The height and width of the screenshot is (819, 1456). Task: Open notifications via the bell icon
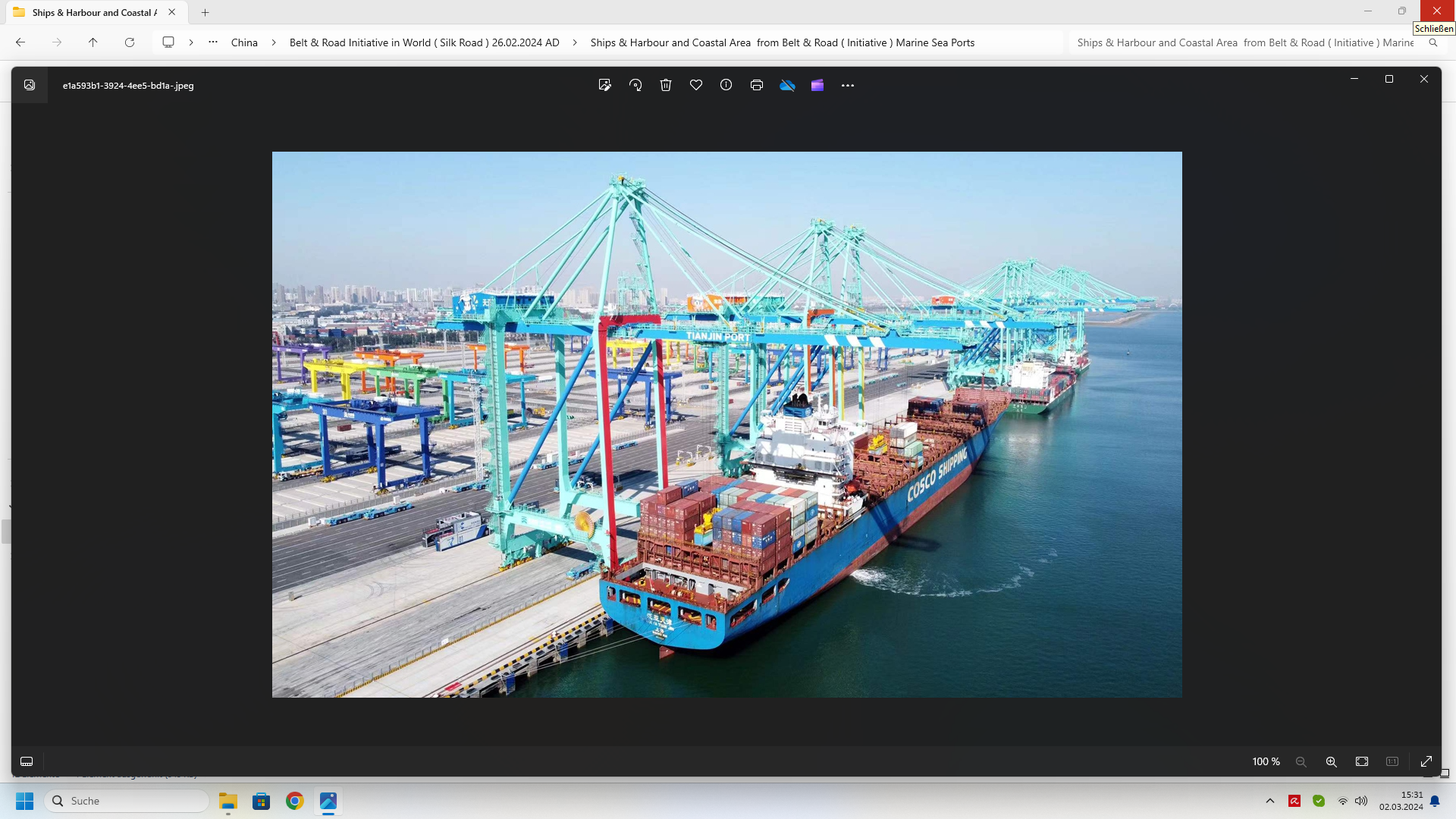[x=1435, y=801]
